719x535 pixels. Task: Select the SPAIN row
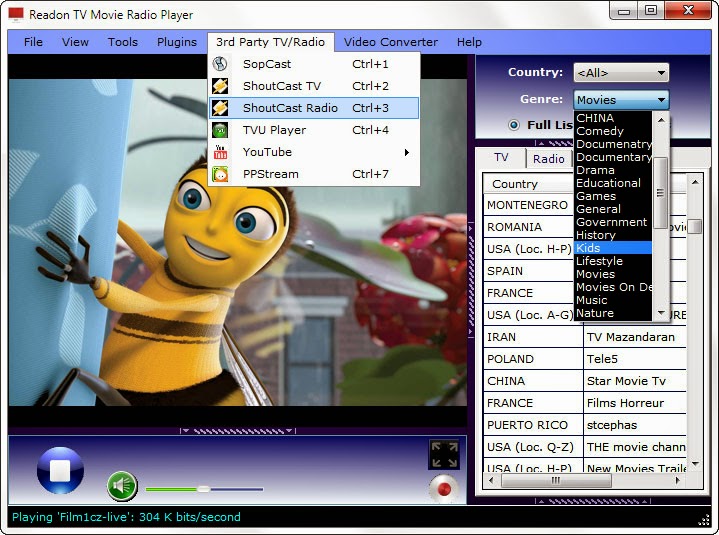(529, 271)
